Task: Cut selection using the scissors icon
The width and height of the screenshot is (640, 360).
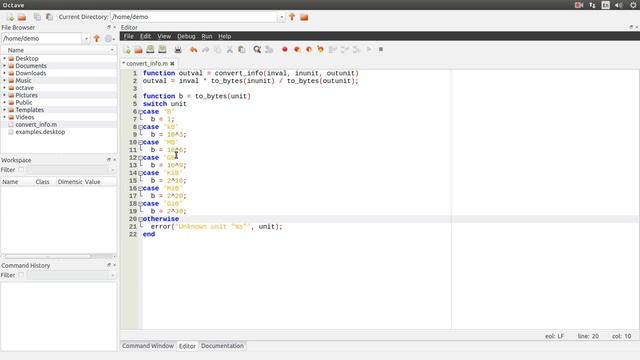Action: 229,49
